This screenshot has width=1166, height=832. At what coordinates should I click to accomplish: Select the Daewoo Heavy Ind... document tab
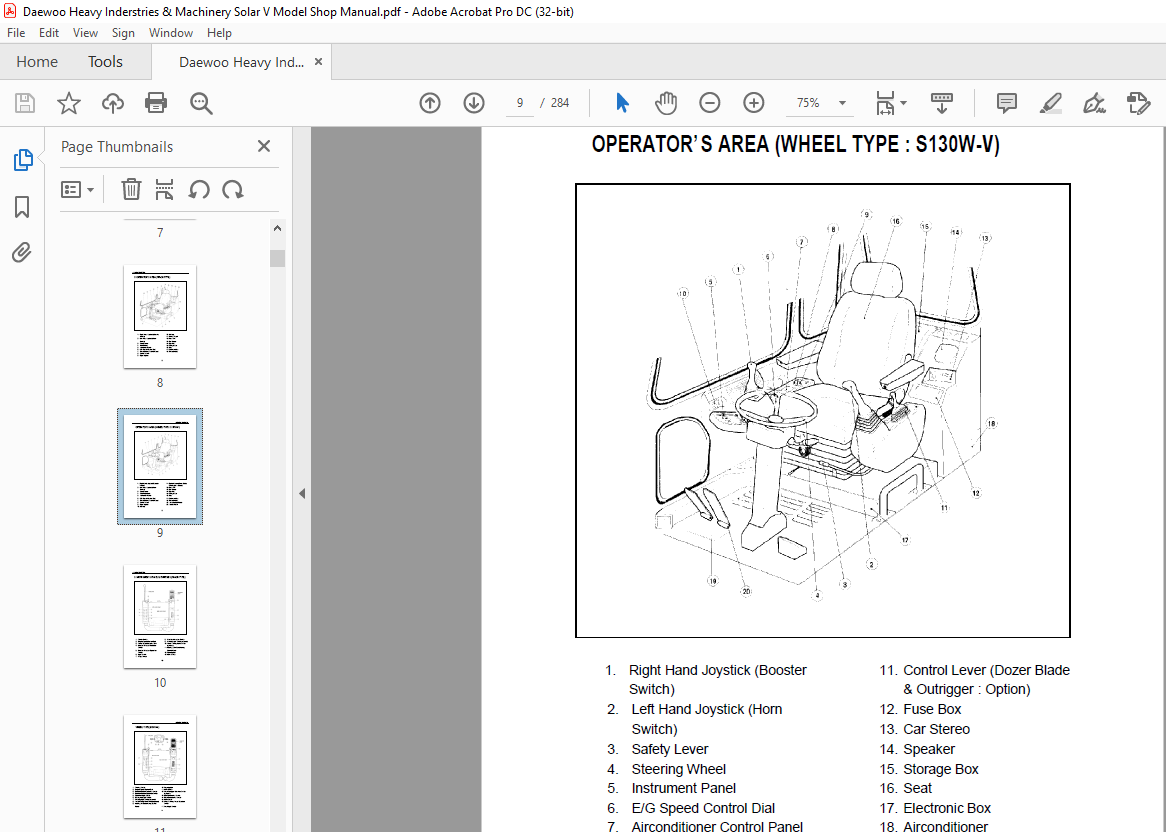click(x=241, y=62)
